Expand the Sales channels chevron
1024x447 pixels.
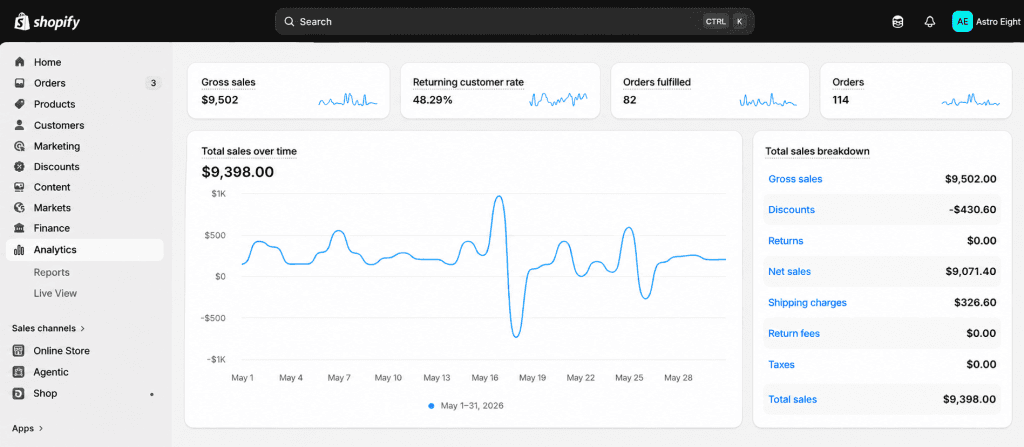(x=83, y=329)
